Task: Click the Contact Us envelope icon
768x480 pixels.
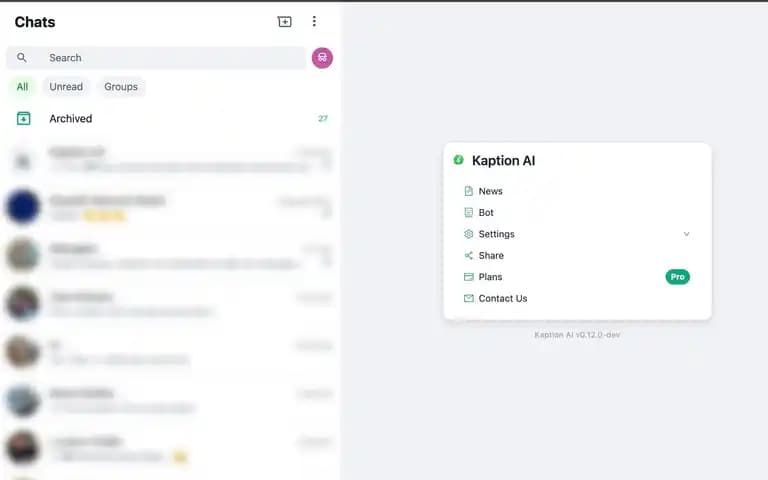Action: tap(469, 298)
